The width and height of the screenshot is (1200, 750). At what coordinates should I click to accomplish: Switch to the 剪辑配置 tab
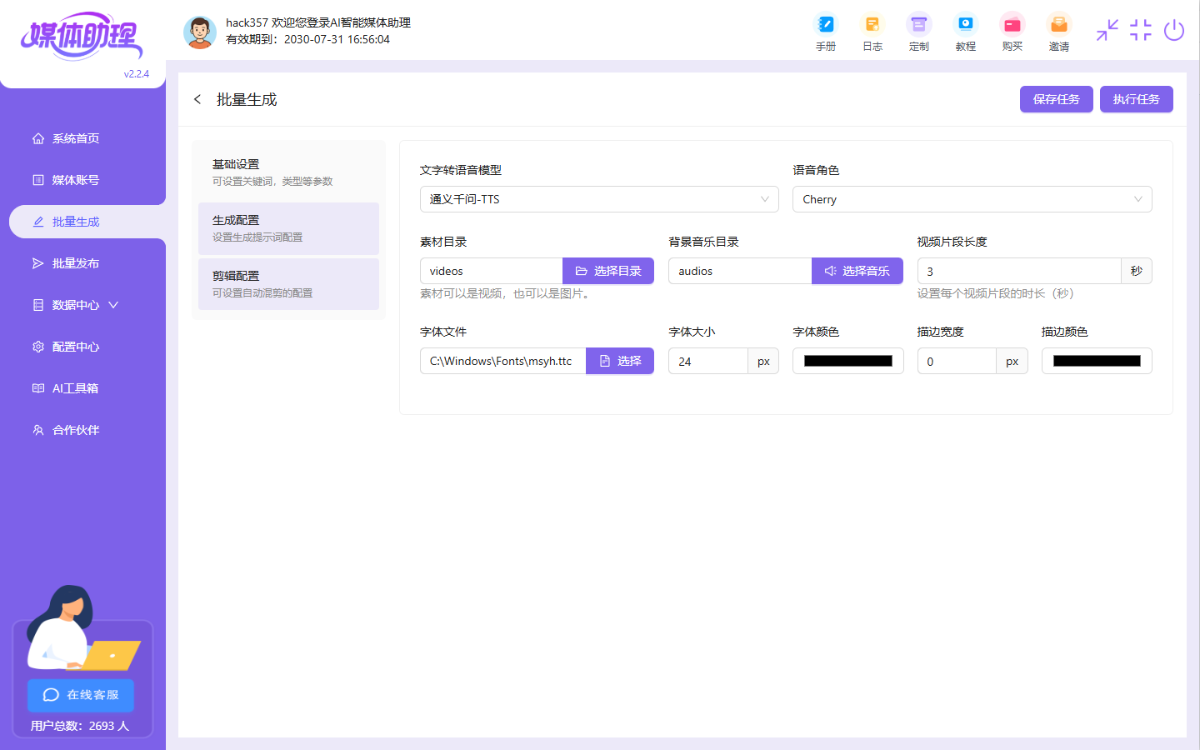pyautogui.click(x=288, y=284)
